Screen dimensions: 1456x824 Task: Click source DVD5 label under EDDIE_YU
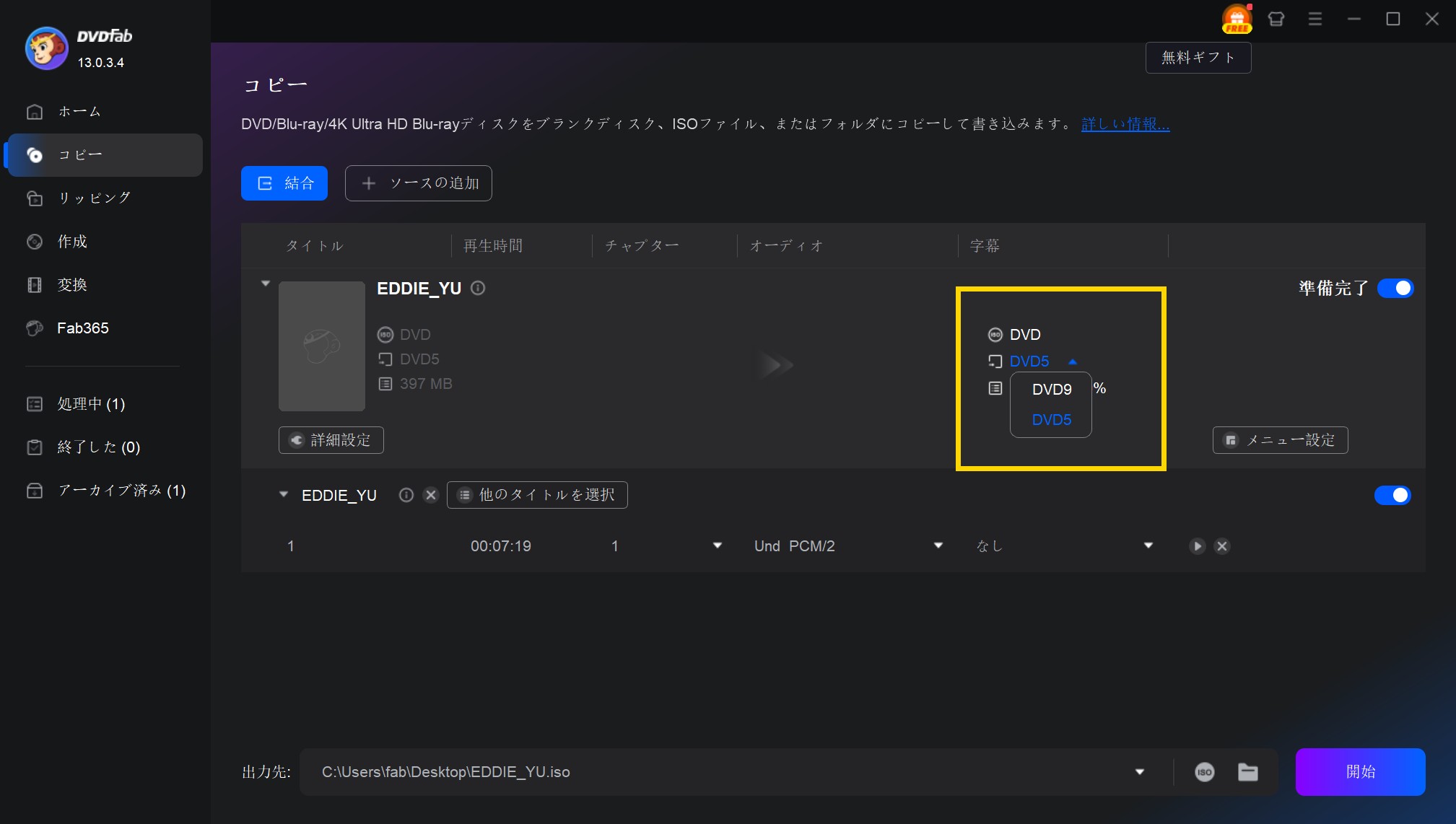pyautogui.click(x=419, y=359)
